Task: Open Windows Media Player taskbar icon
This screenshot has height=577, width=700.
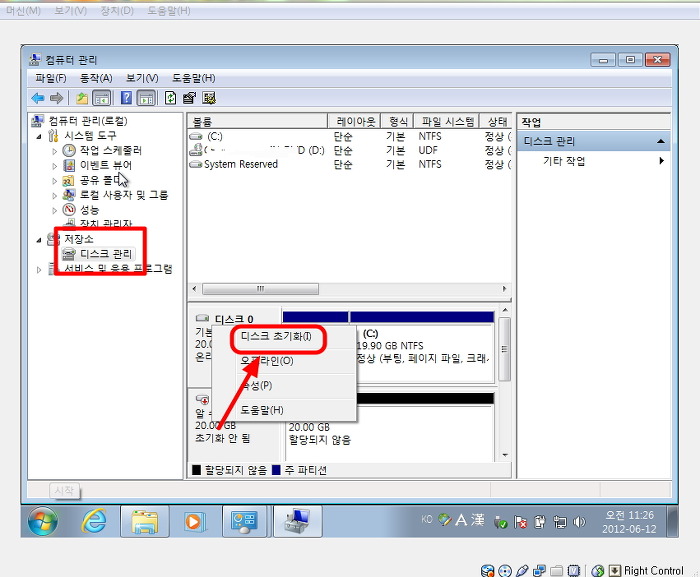Action: [193, 520]
